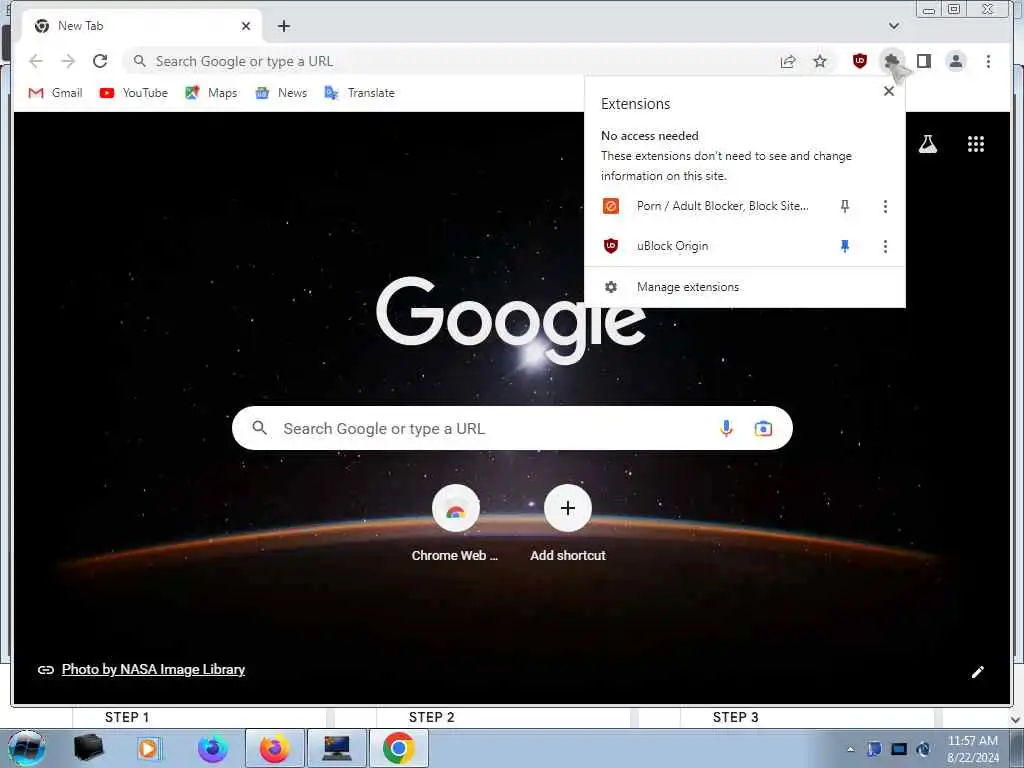This screenshot has height=768, width=1024.
Task: Customize this page with pencil icon
Action: 978,672
